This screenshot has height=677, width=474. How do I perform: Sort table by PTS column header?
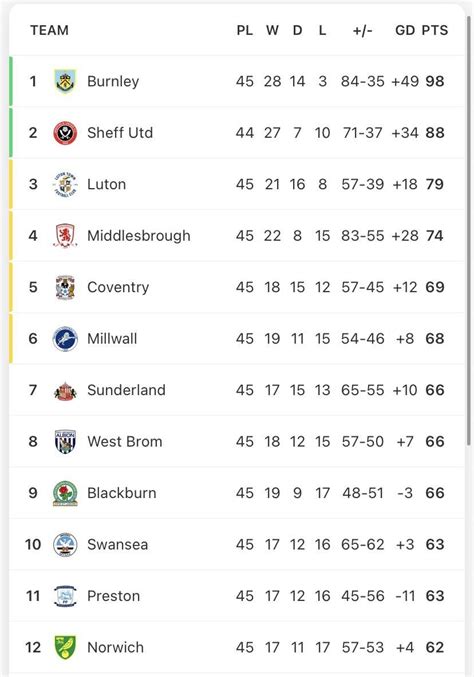(x=435, y=30)
